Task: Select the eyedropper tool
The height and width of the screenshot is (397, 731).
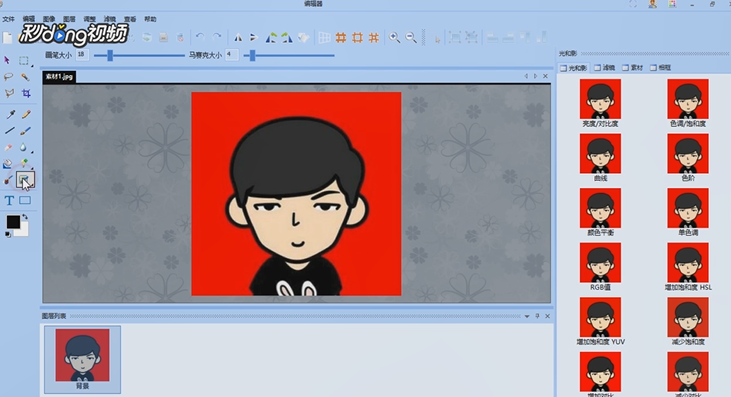Action: click(10, 114)
